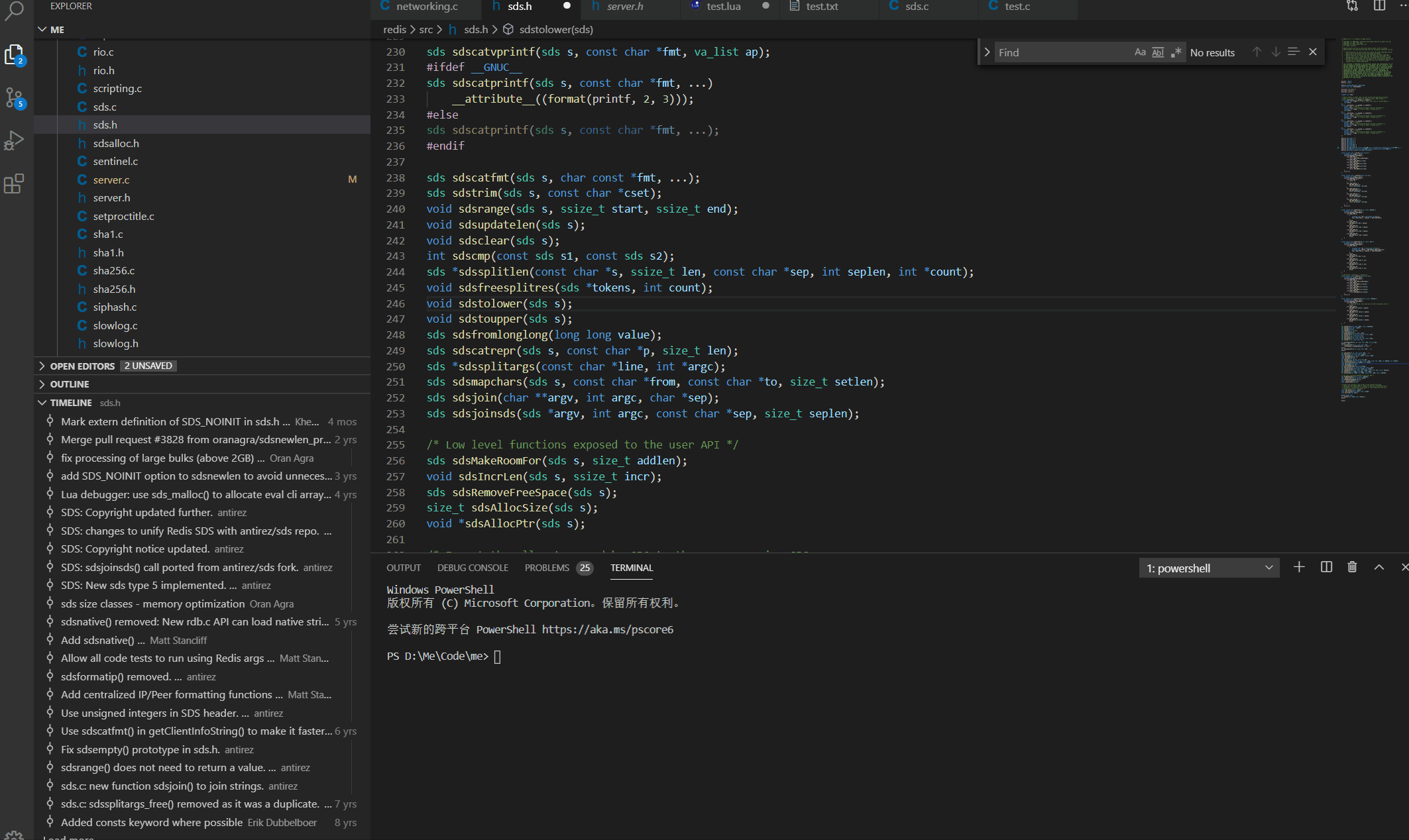Open the terminal selector dropdown
Viewport: 1409px width, 840px height.
(1267, 568)
